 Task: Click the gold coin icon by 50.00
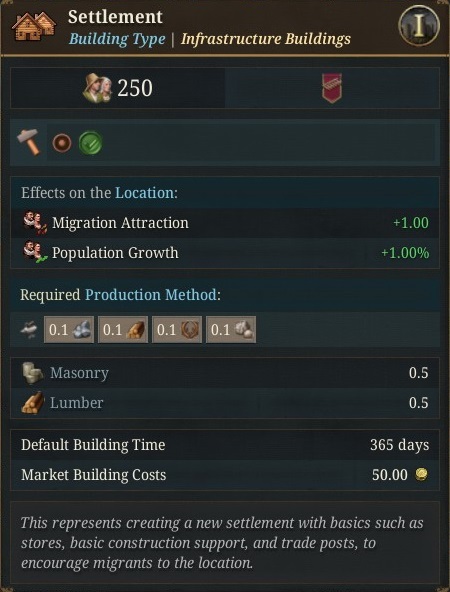pos(421,474)
